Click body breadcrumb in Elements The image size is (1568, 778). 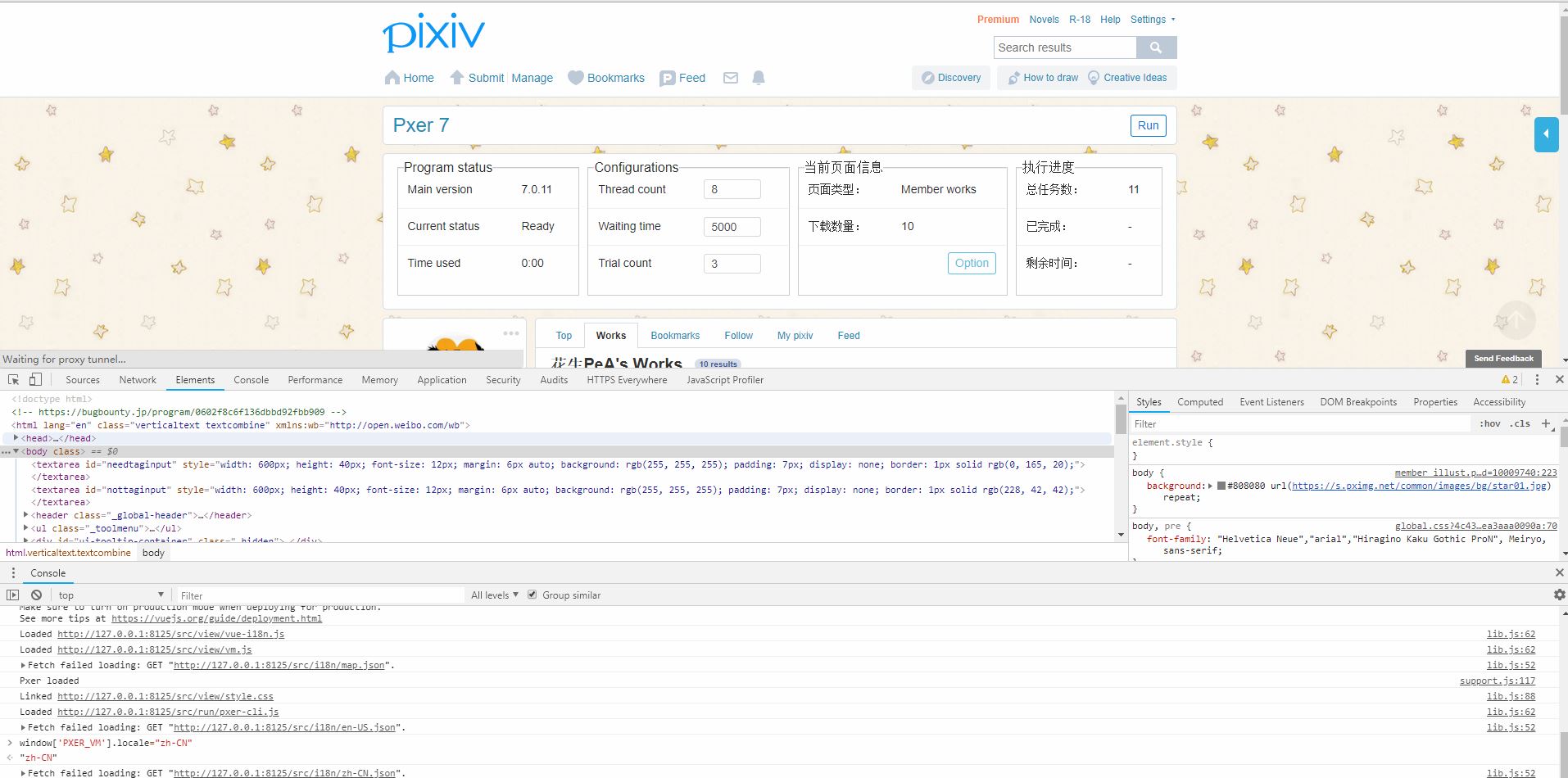(153, 553)
